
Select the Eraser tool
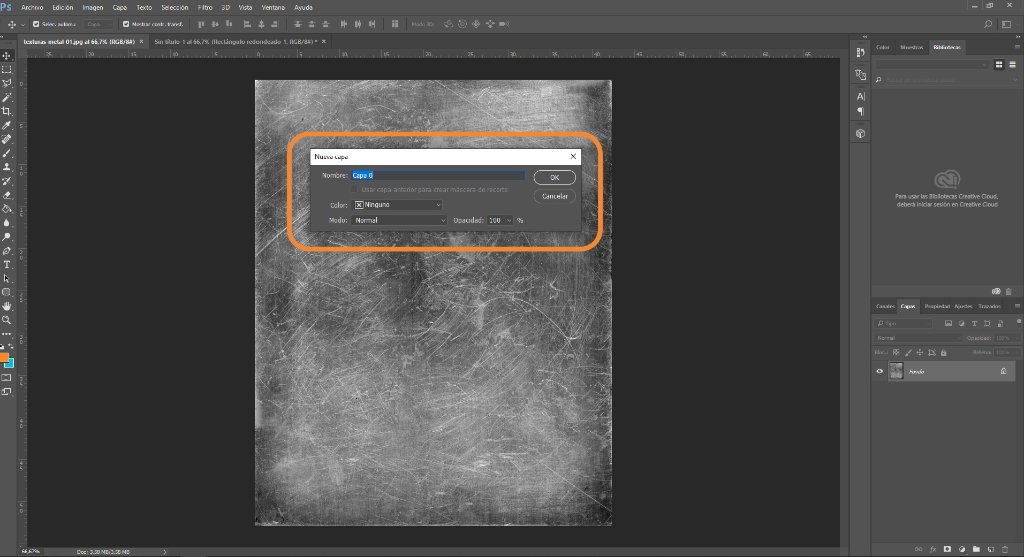point(7,195)
